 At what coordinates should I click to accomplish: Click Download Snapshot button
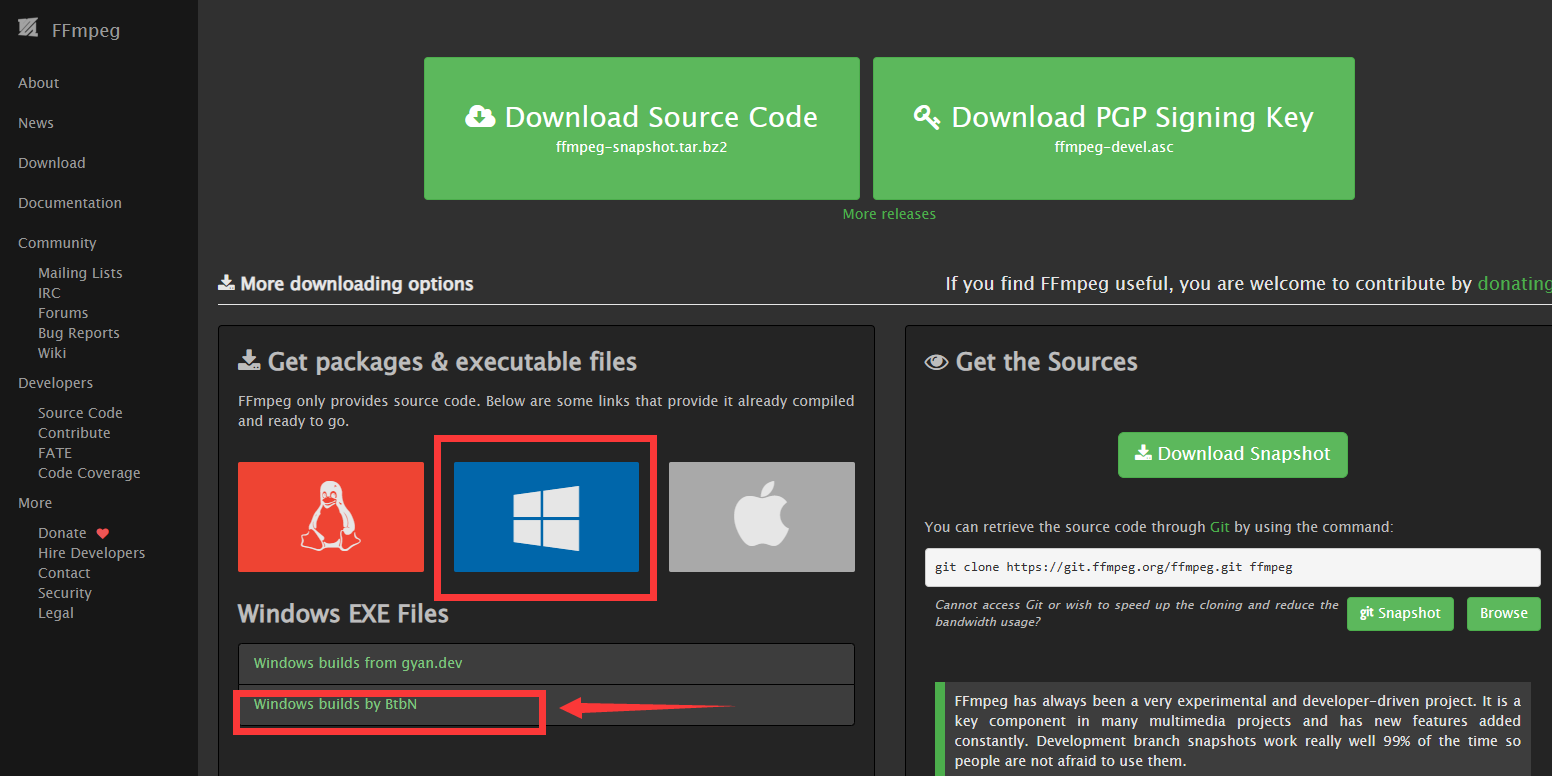coord(1233,454)
